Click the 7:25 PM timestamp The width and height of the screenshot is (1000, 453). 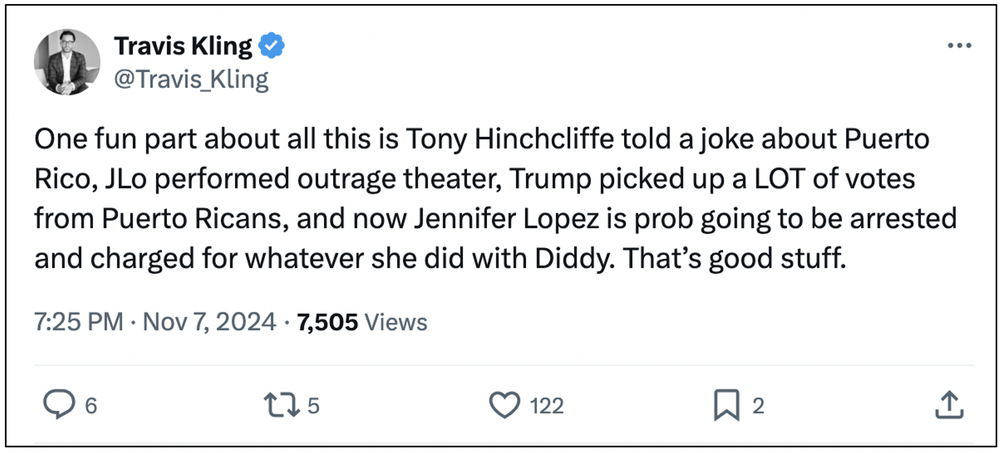[x=78, y=322]
